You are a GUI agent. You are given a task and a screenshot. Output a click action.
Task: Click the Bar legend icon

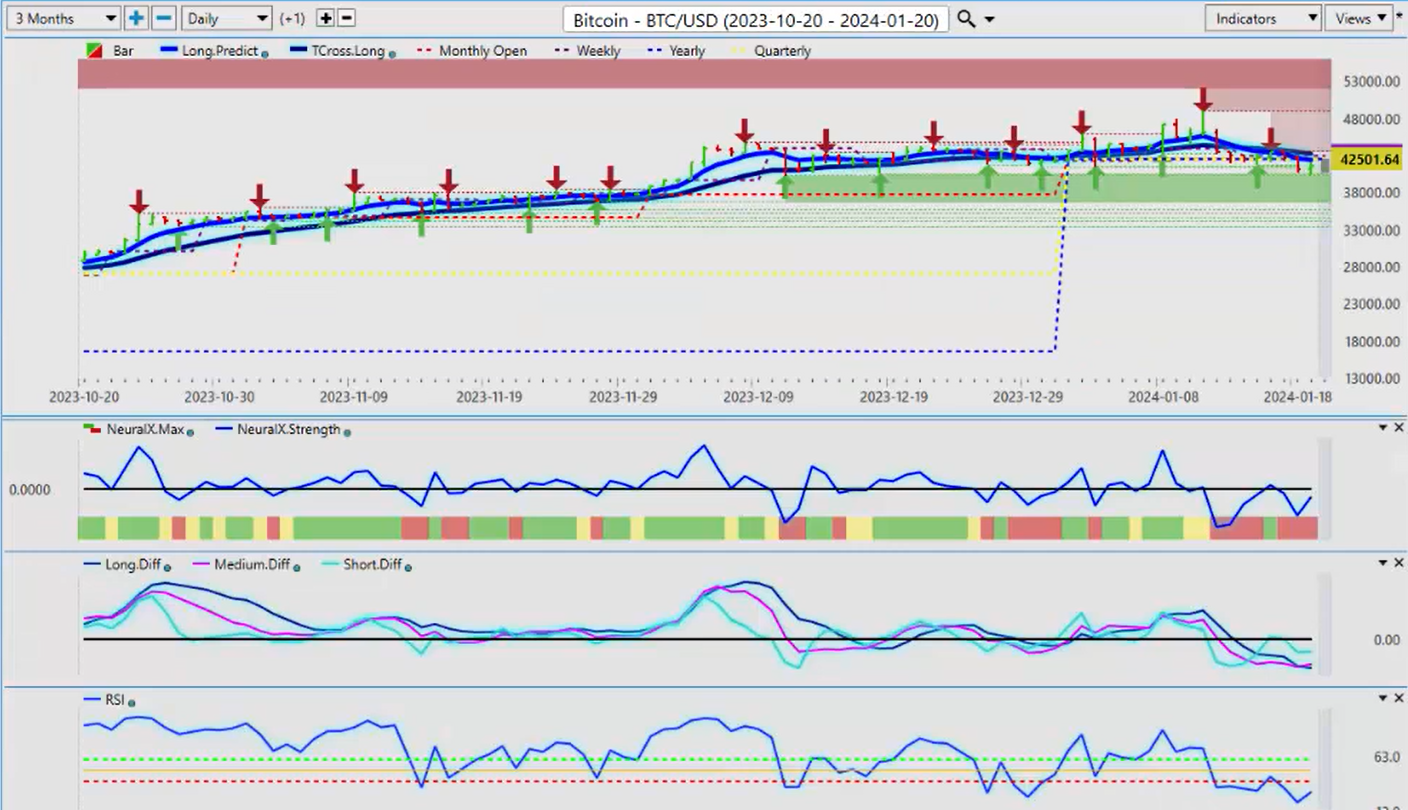[x=93, y=51]
